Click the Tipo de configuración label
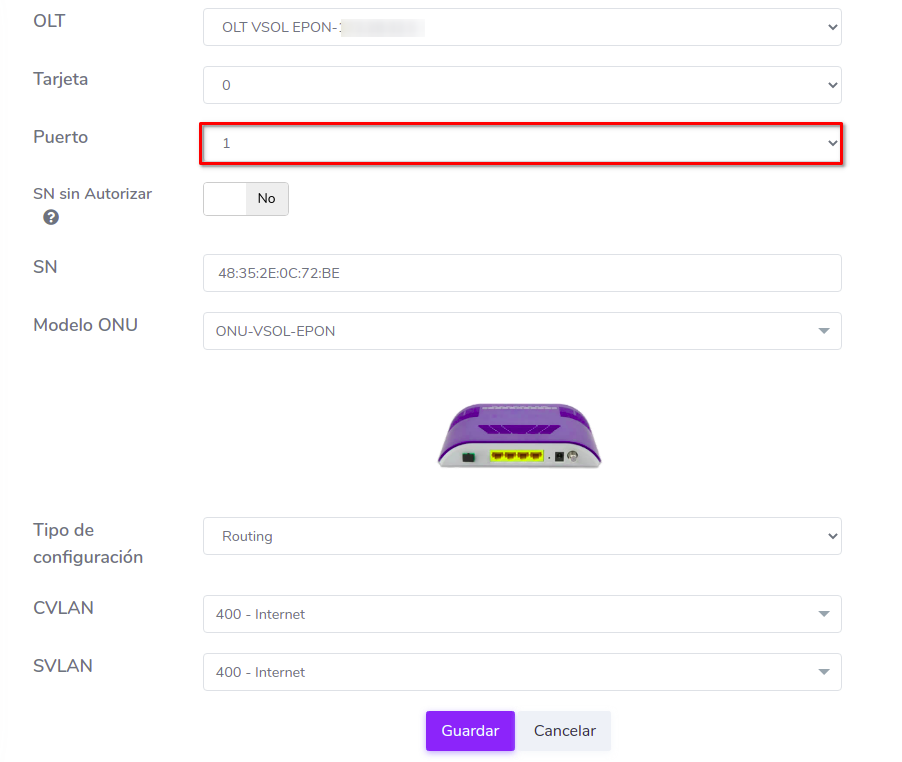Screen dimensions: 902x762 pos(88,543)
